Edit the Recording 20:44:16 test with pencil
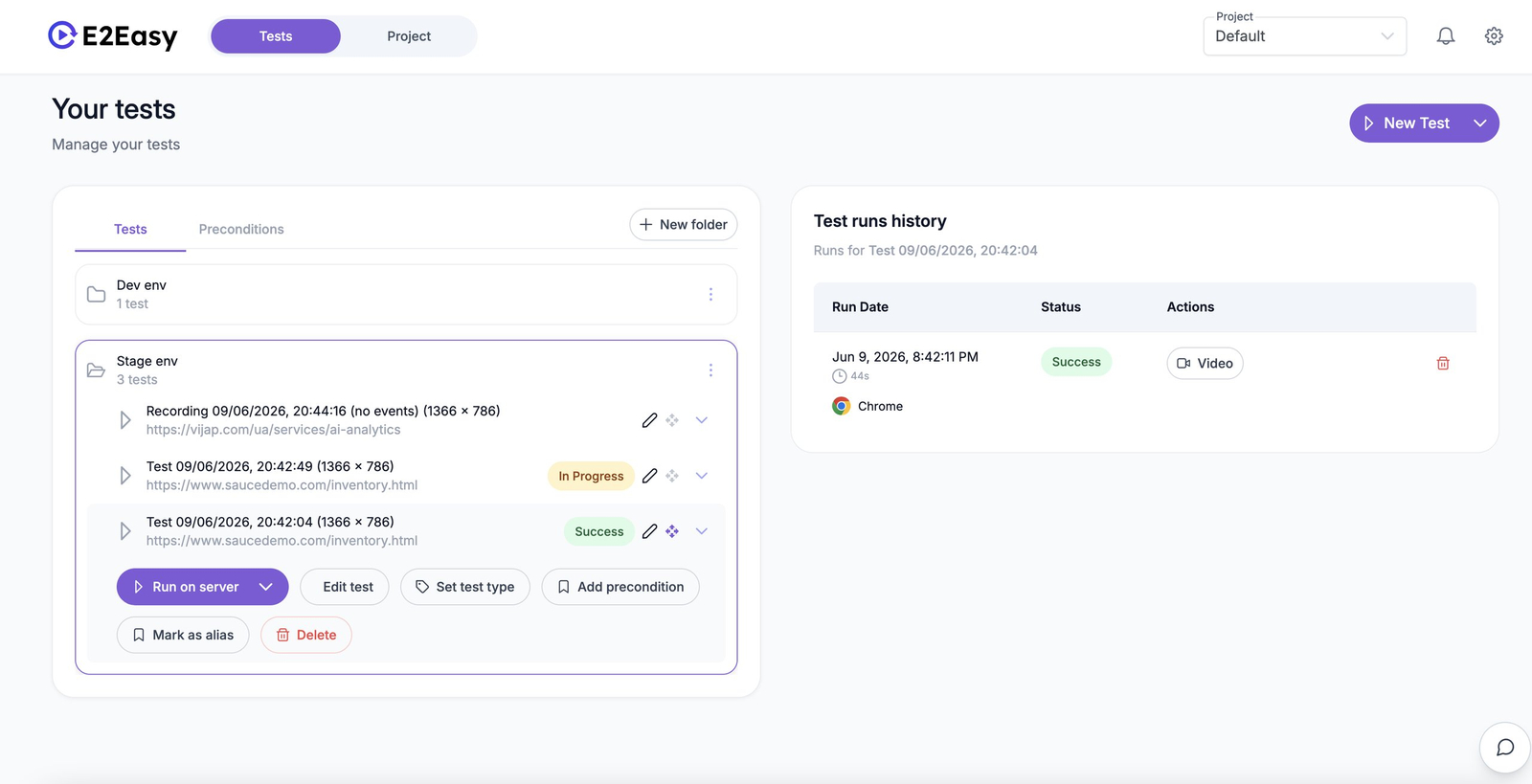 [x=649, y=420]
